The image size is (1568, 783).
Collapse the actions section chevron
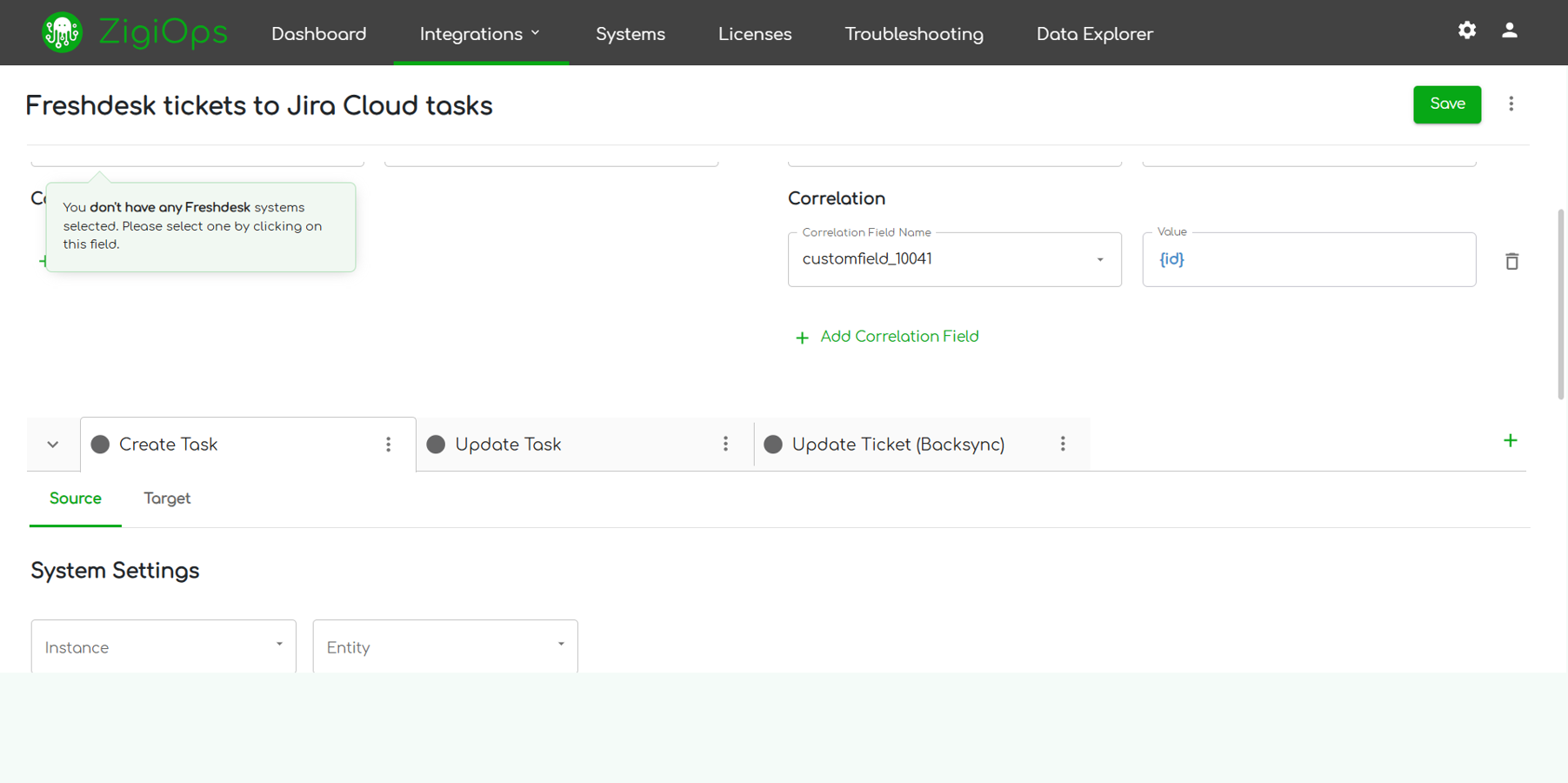pos(53,445)
